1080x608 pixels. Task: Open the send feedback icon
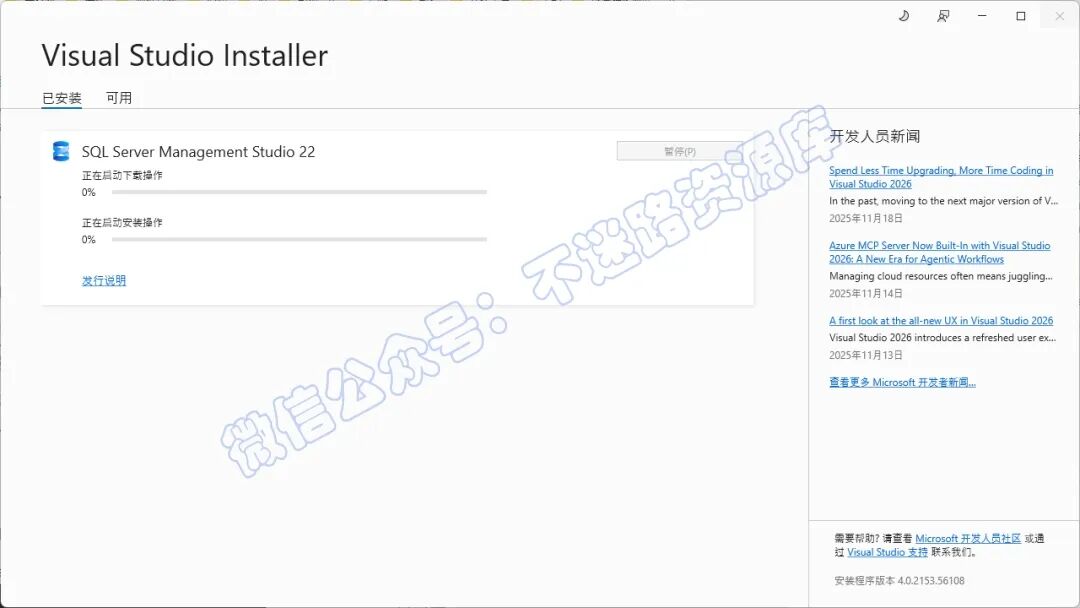point(943,16)
